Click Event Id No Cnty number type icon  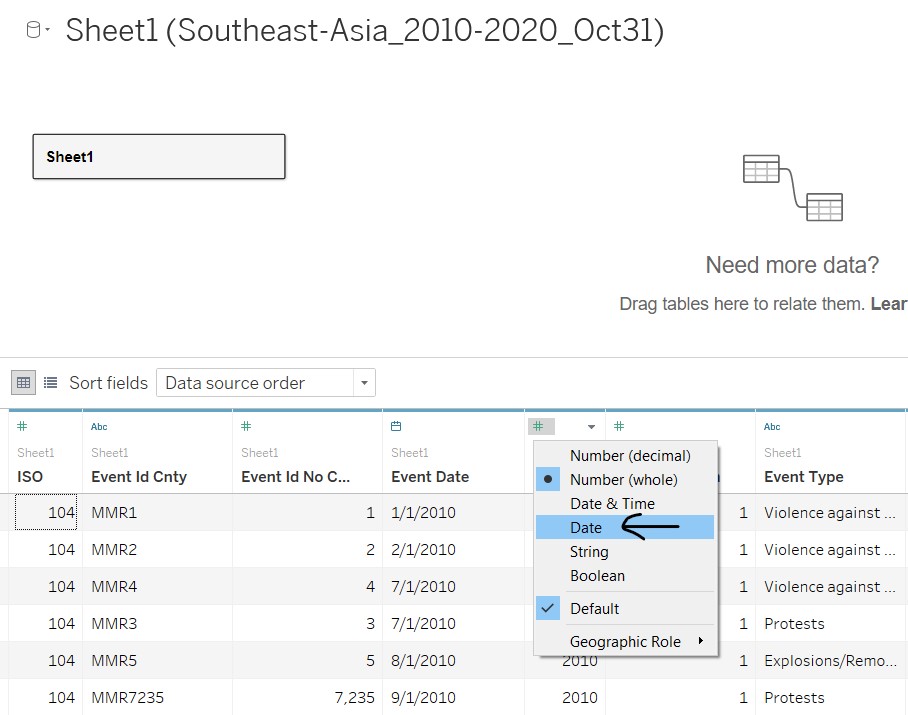pyautogui.click(x=246, y=427)
